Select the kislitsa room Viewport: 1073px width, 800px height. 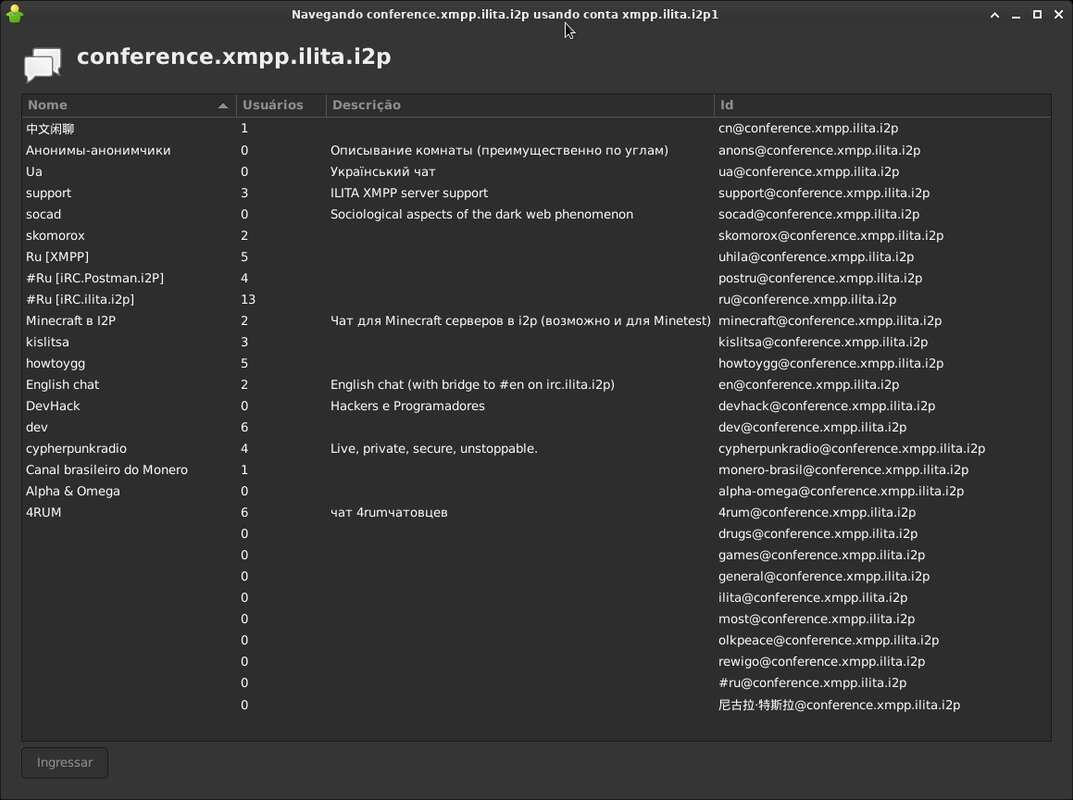click(536, 341)
